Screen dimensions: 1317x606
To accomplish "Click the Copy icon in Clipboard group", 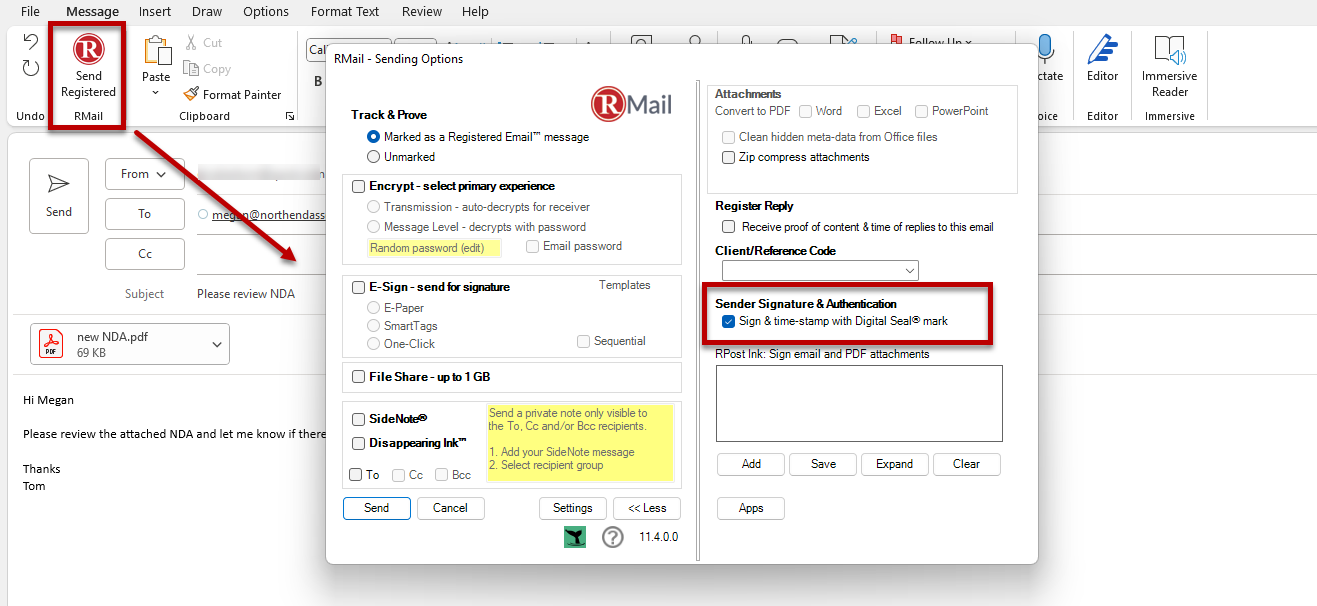I will click(192, 69).
